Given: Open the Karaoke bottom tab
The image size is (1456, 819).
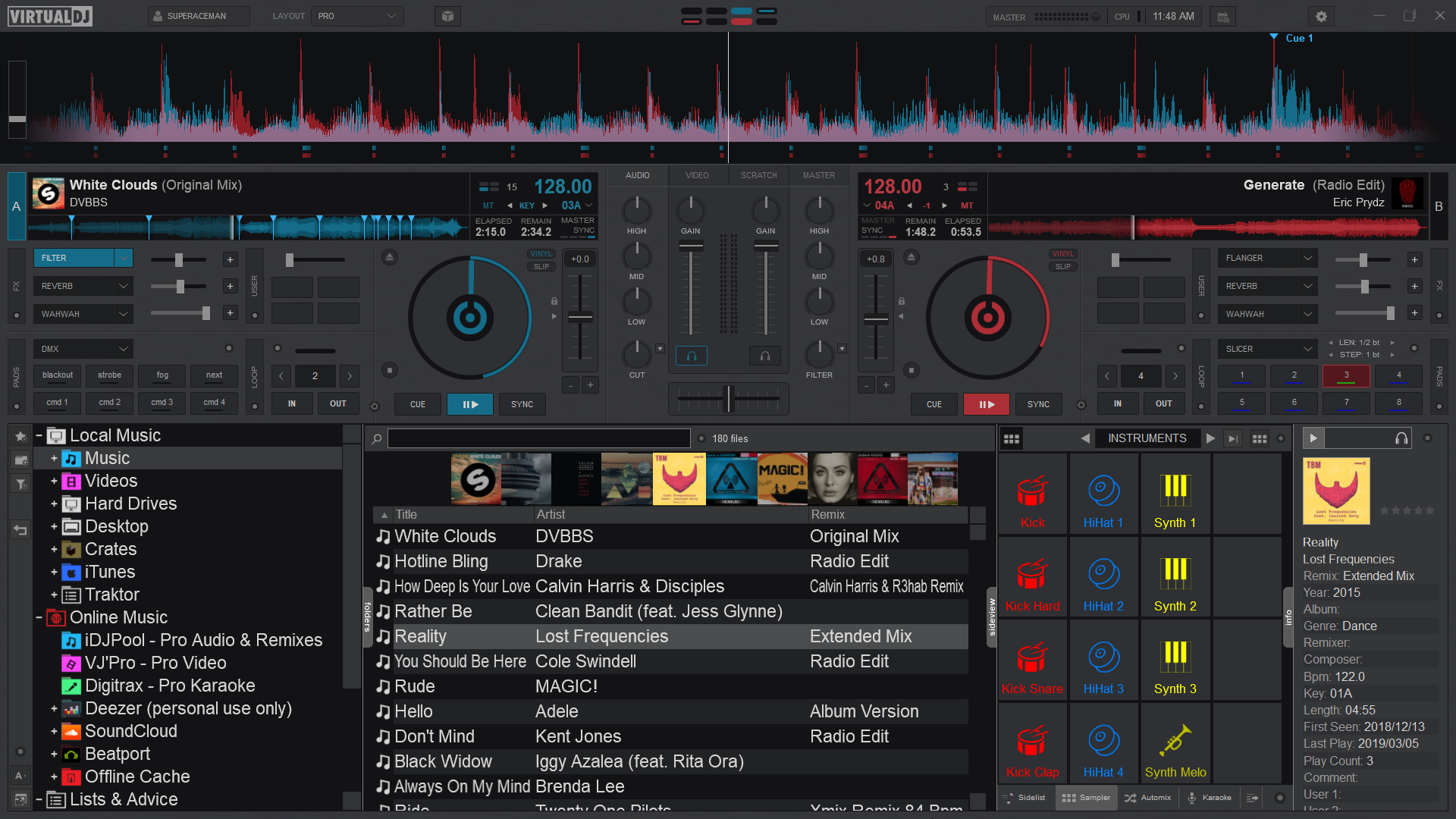Looking at the screenshot, I should coord(1209,798).
